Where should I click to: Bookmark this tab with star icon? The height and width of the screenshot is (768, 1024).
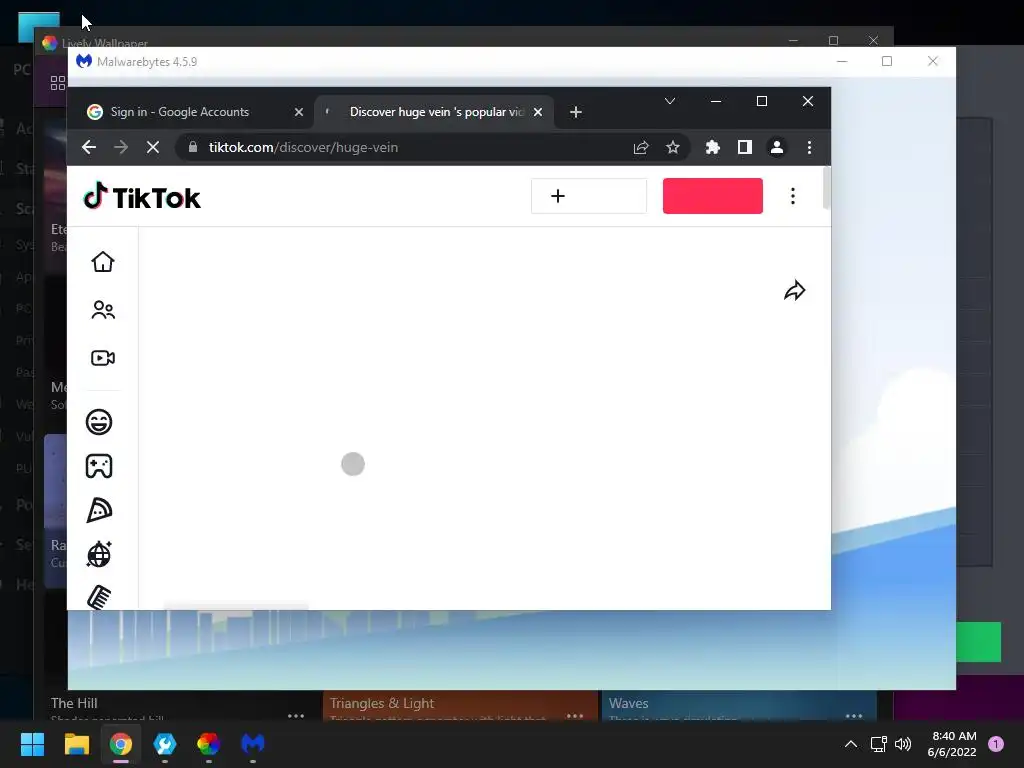(673, 148)
